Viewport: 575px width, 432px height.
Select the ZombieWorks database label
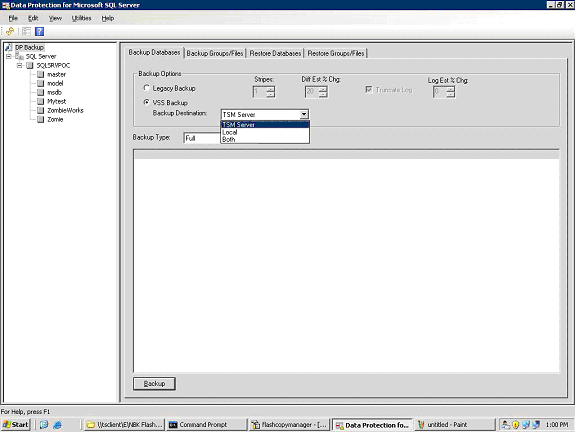click(x=65, y=110)
